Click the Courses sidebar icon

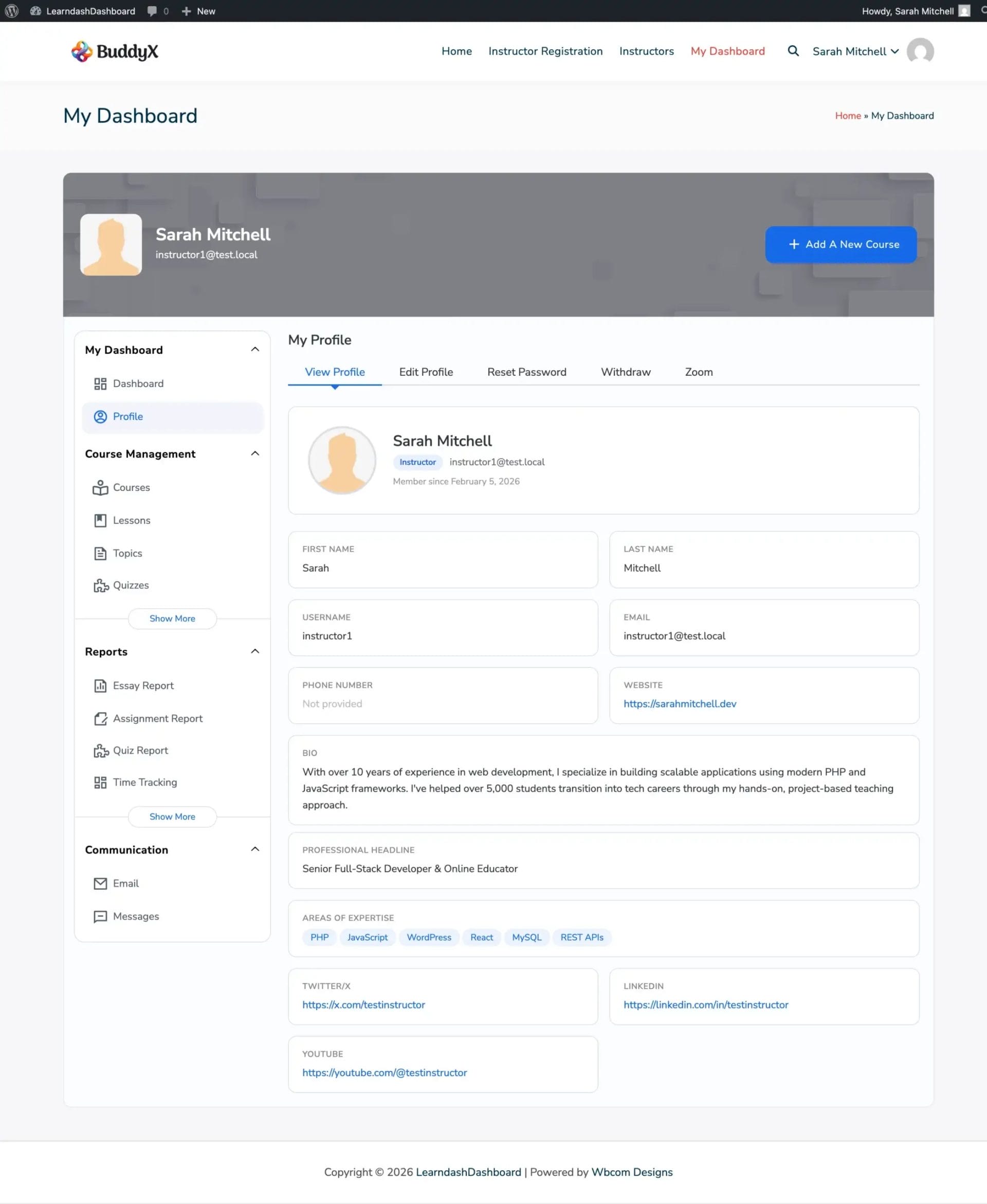click(x=100, y=488)
